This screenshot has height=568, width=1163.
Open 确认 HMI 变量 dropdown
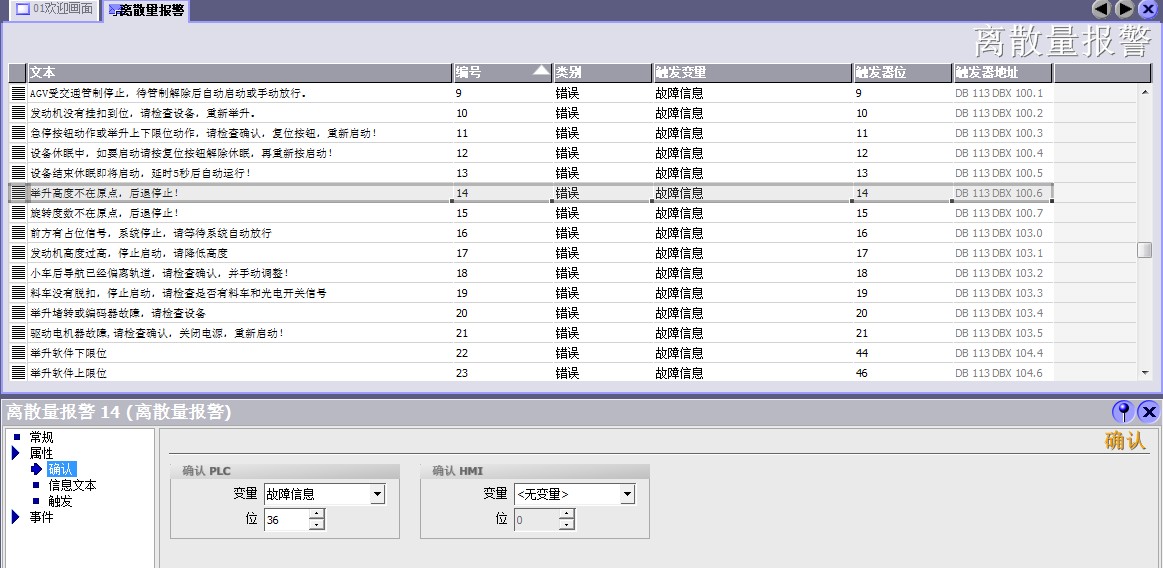(x=627, y=495)
